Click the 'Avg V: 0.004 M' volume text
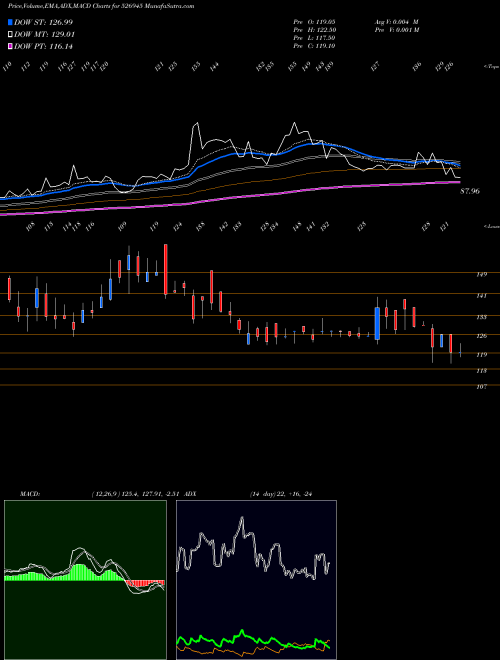Image resolution: width=500 pixels, height=660 pixels. tap(396, 21)
